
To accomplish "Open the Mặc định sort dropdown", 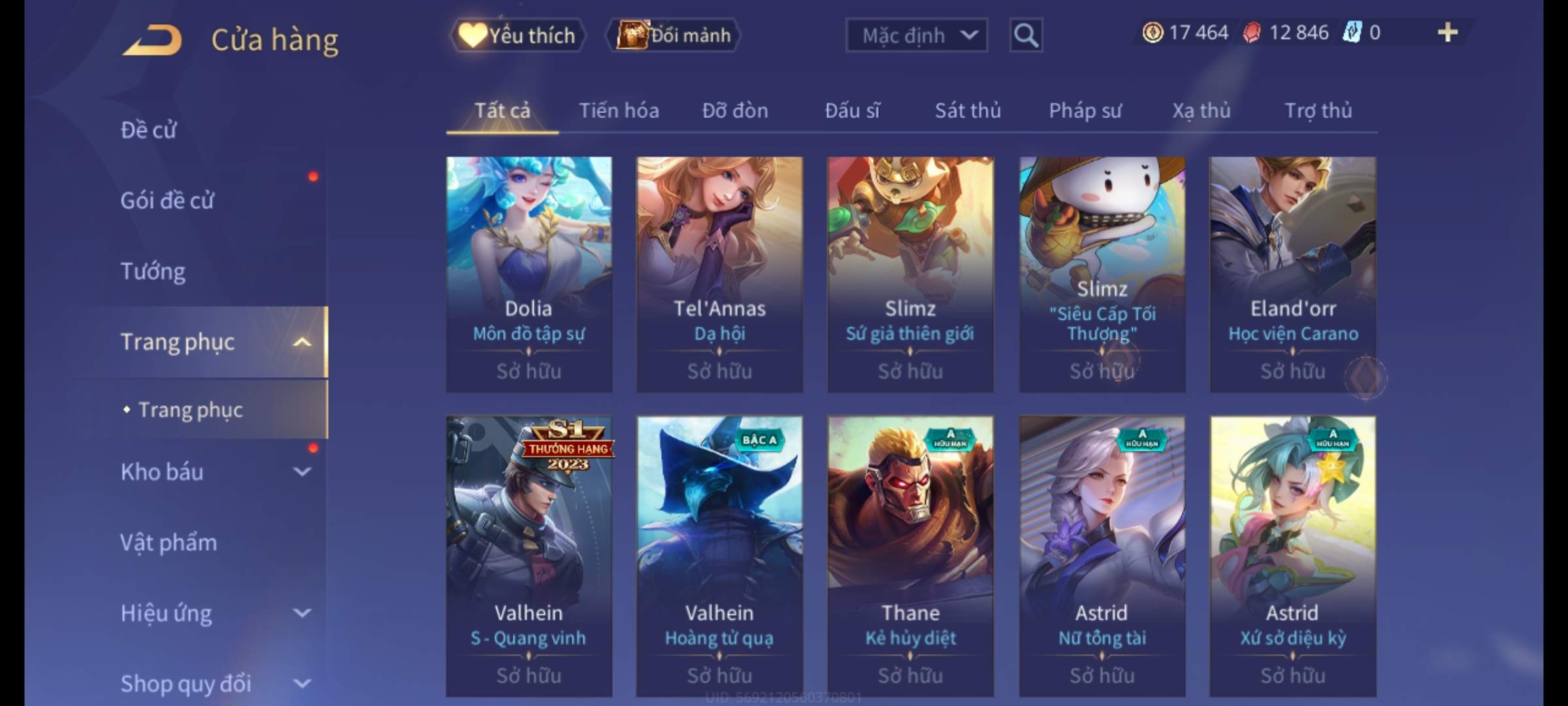I will [917, 35].
